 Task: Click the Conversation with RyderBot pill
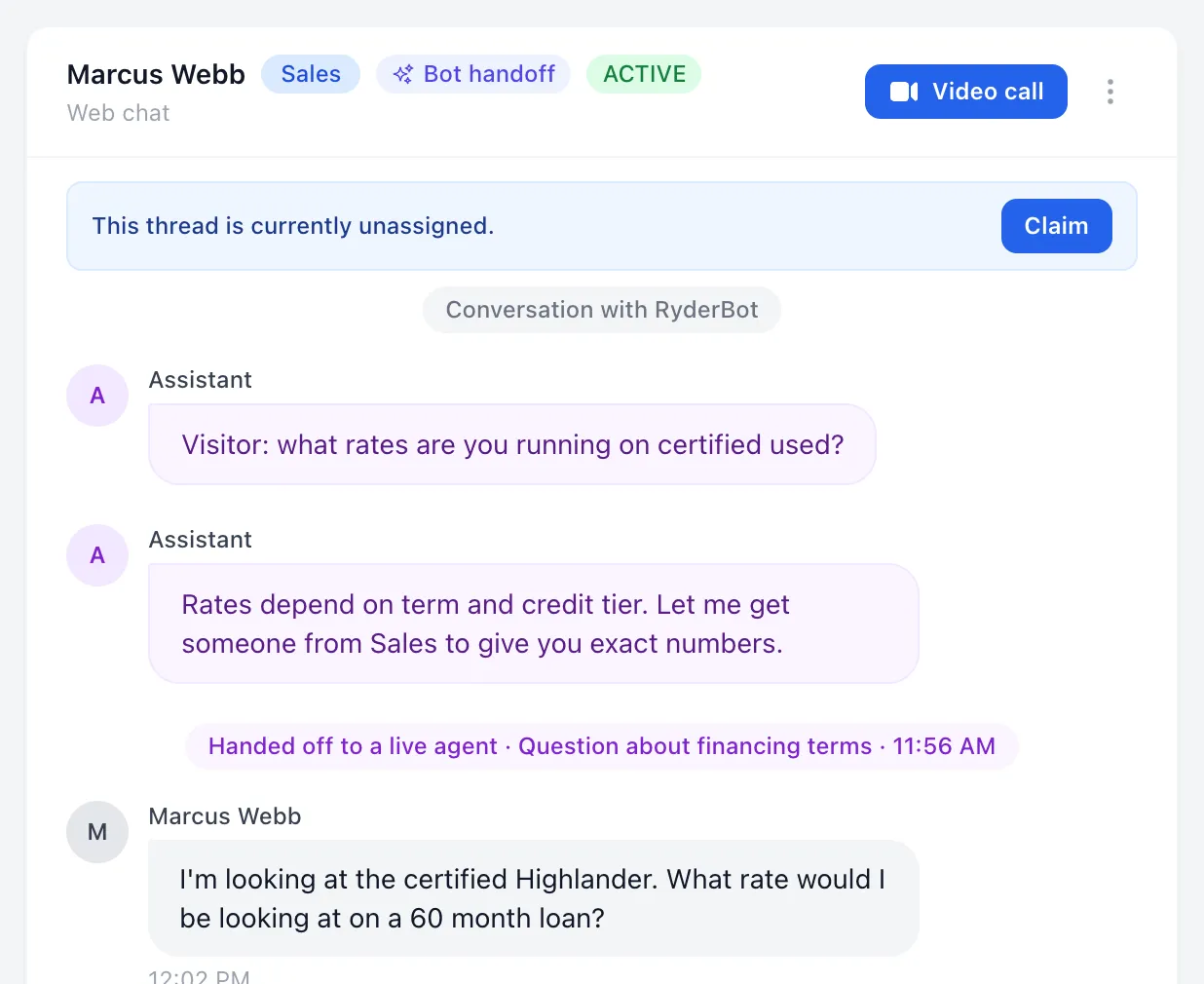pos(602,310)
